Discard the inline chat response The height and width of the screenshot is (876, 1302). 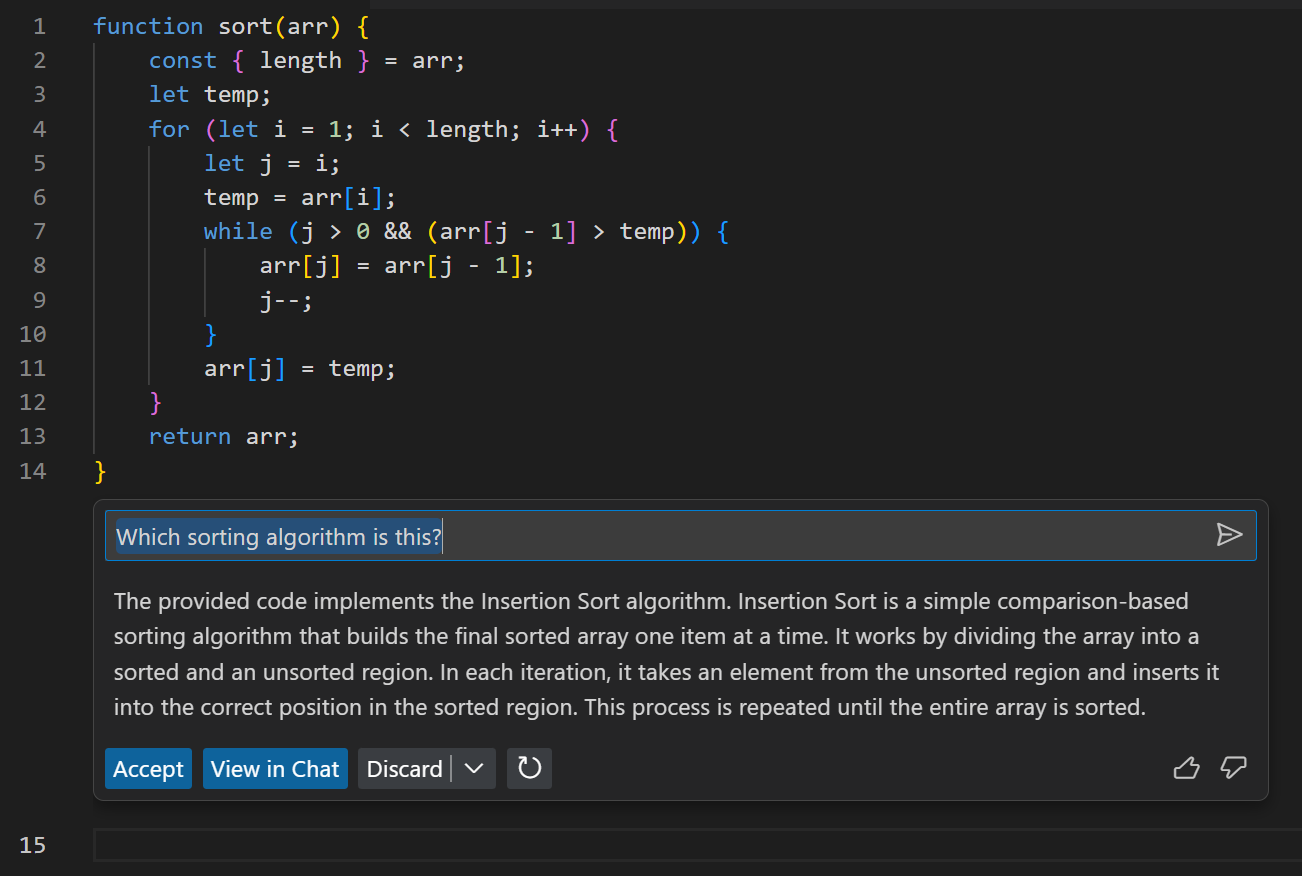pos(404,768)
